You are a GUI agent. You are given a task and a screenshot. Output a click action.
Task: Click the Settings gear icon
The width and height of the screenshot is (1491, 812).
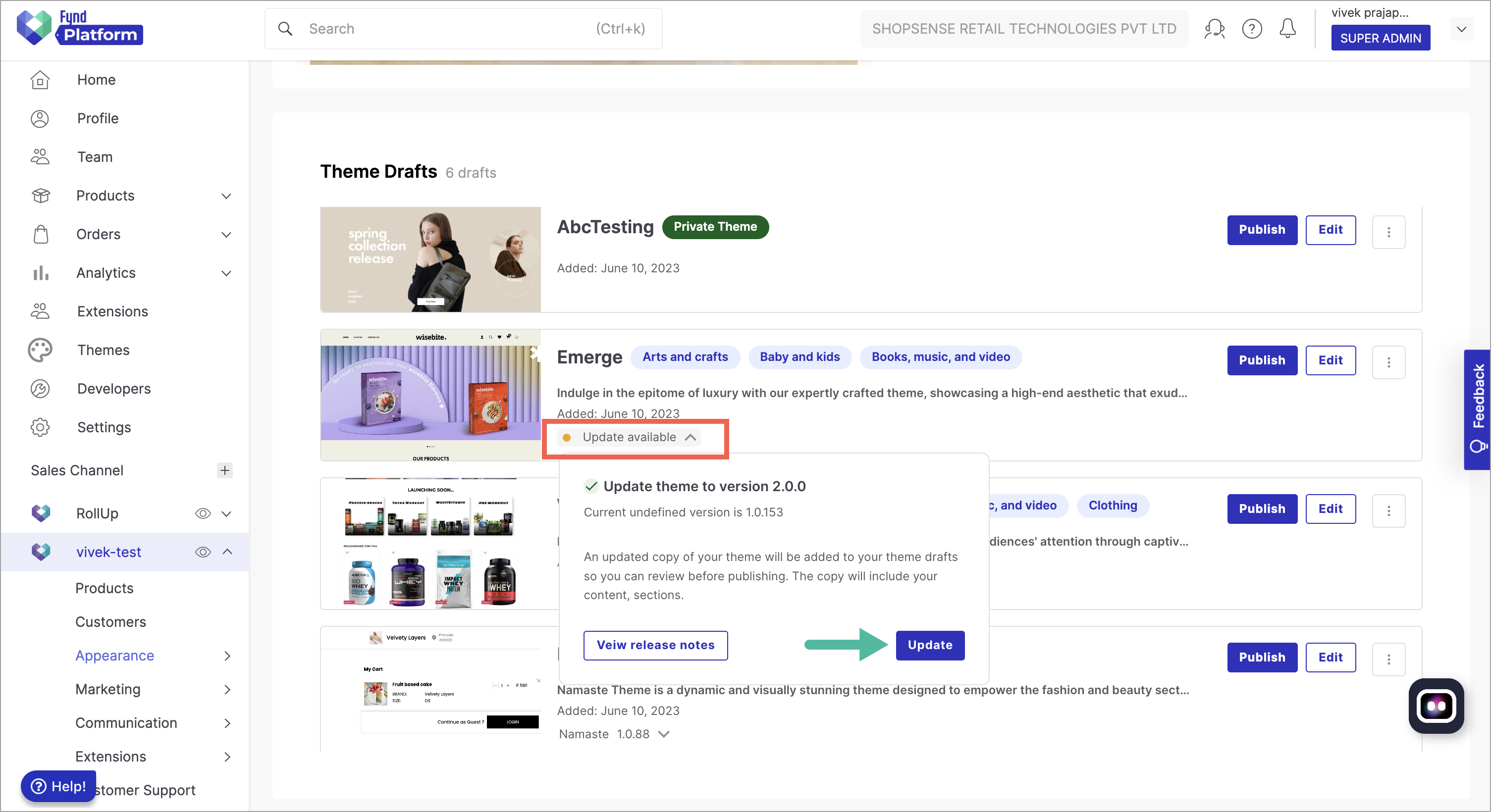click(x=40, y=427)
